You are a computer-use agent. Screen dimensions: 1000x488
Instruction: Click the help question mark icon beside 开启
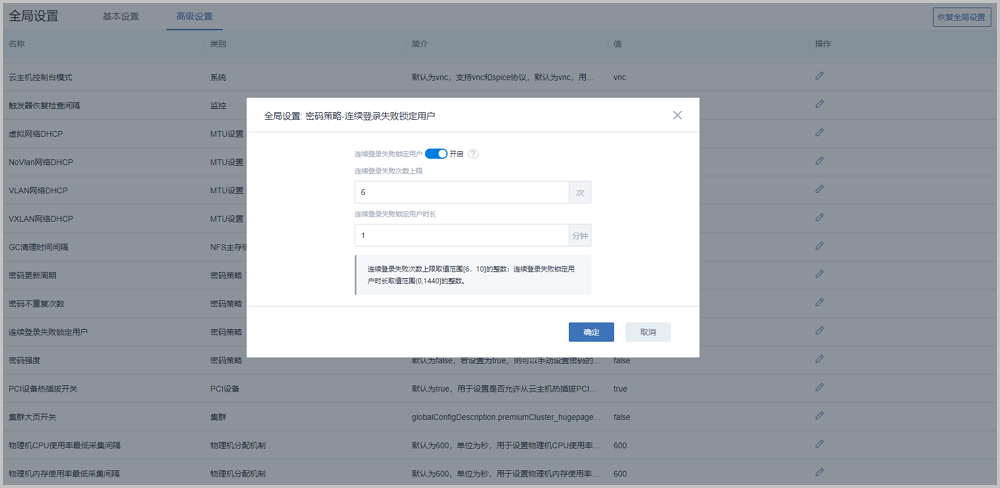point(473,154)
